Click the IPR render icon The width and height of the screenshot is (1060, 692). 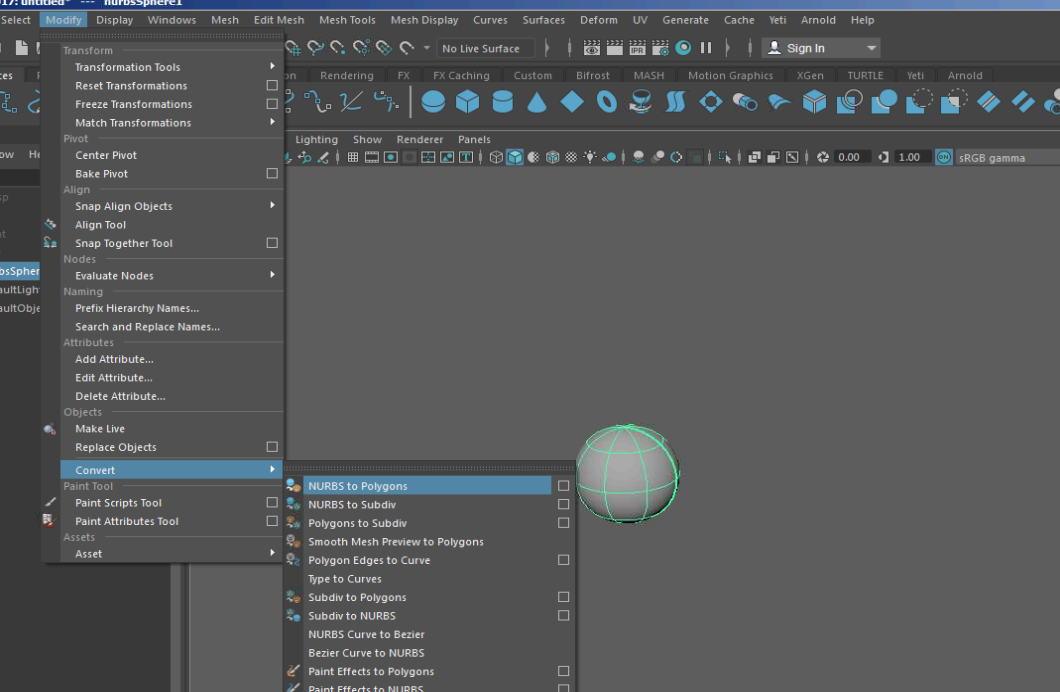pos(637,48)
